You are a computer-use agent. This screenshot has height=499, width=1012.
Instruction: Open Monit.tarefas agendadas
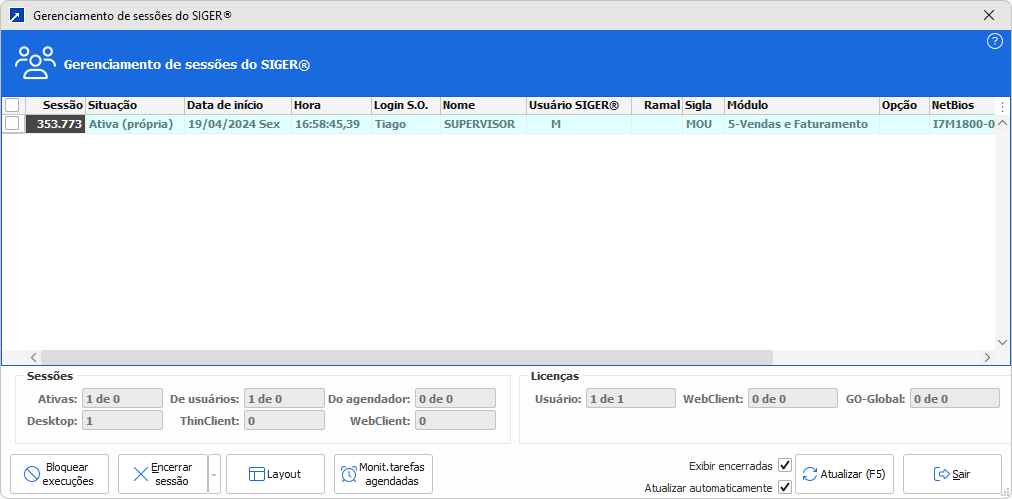[383, 474]
